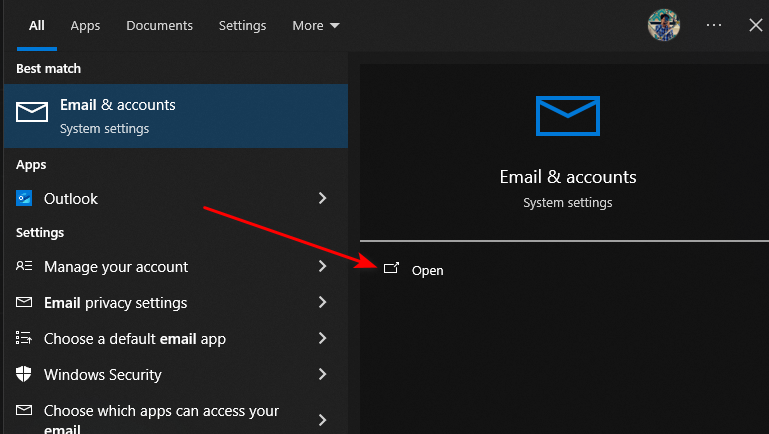Open Windows Security result
This screenshot has height=434, width=769.
click(x=176, y=374)
